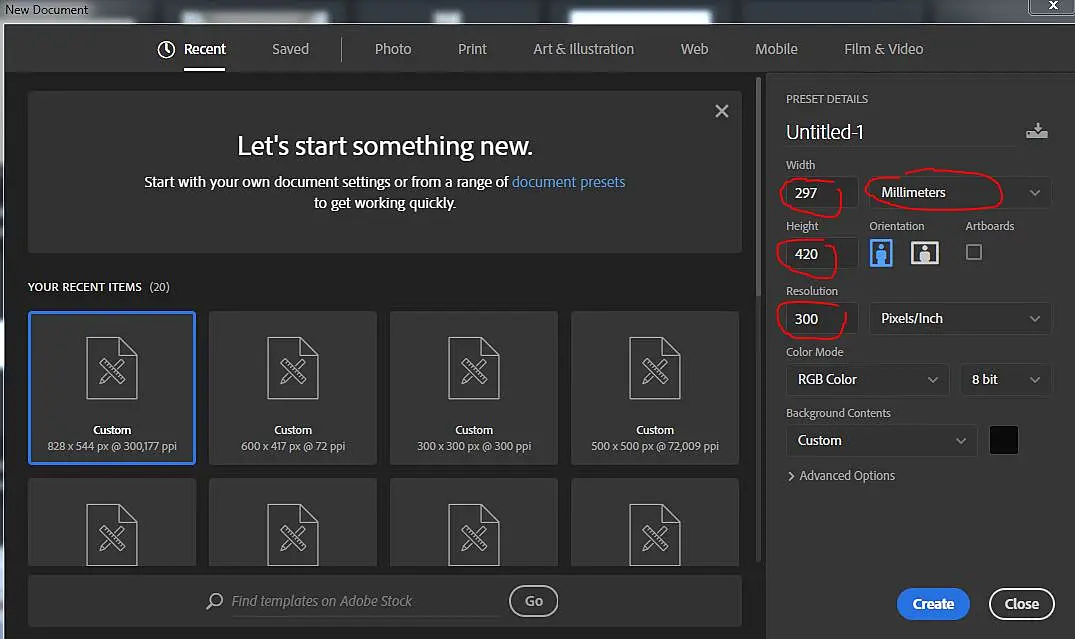1075x639 pixels.
Task: Open the Millimeters units dropdown
Action: [960, 193]
